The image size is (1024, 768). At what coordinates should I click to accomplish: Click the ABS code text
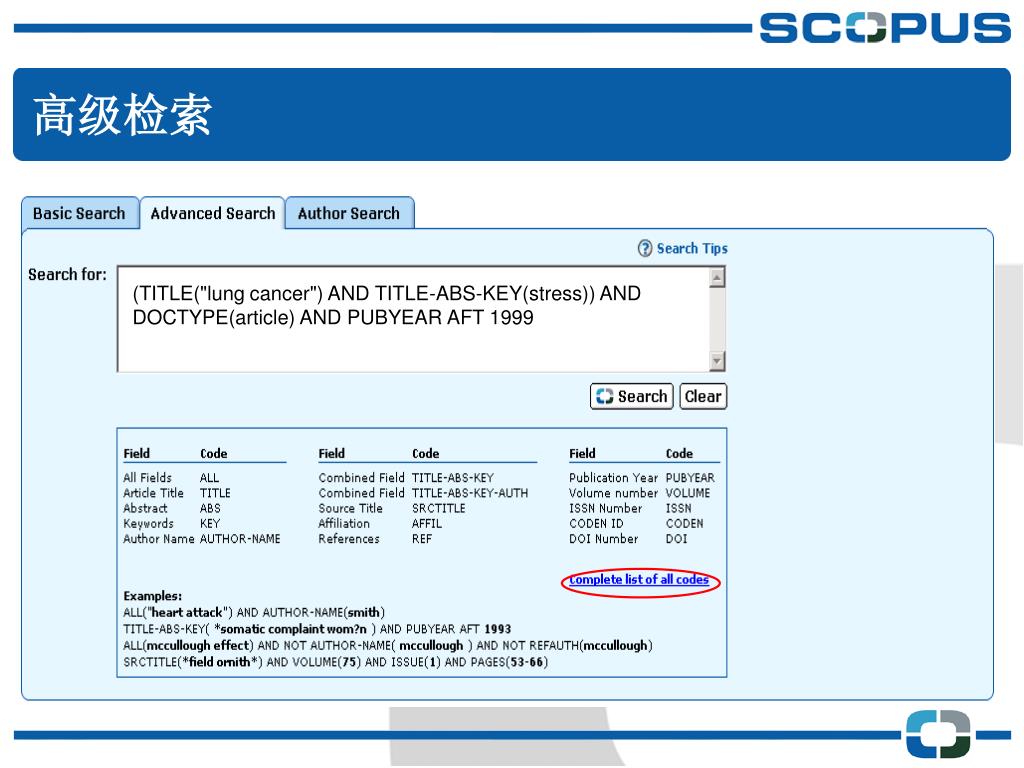click(210, 508)
